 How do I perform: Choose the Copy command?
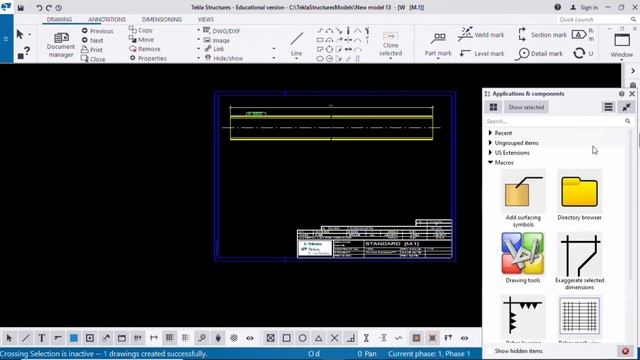pyautogui.click(x=141, y=30)
